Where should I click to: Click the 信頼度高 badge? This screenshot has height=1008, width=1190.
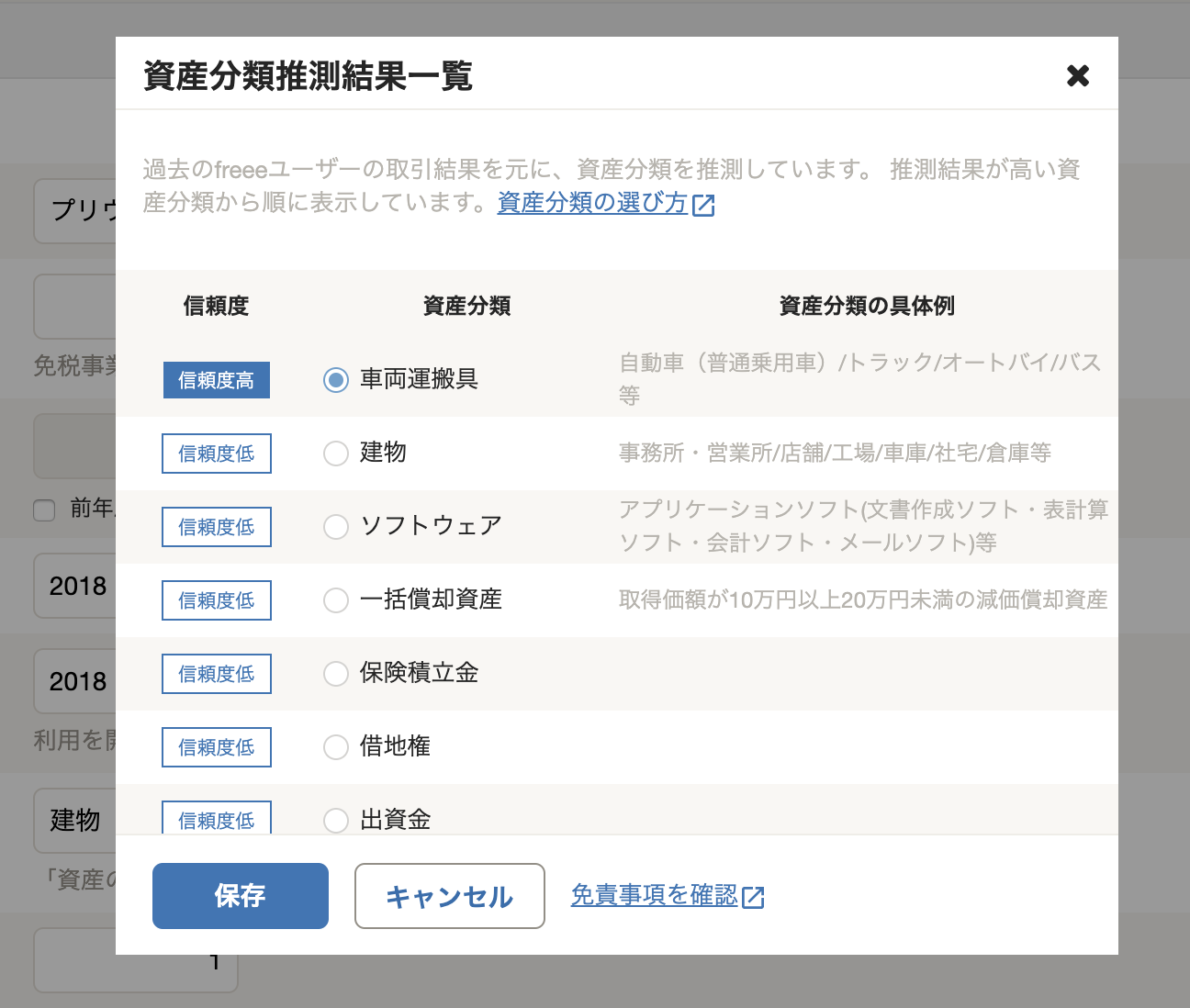click(x=217, y=380)
